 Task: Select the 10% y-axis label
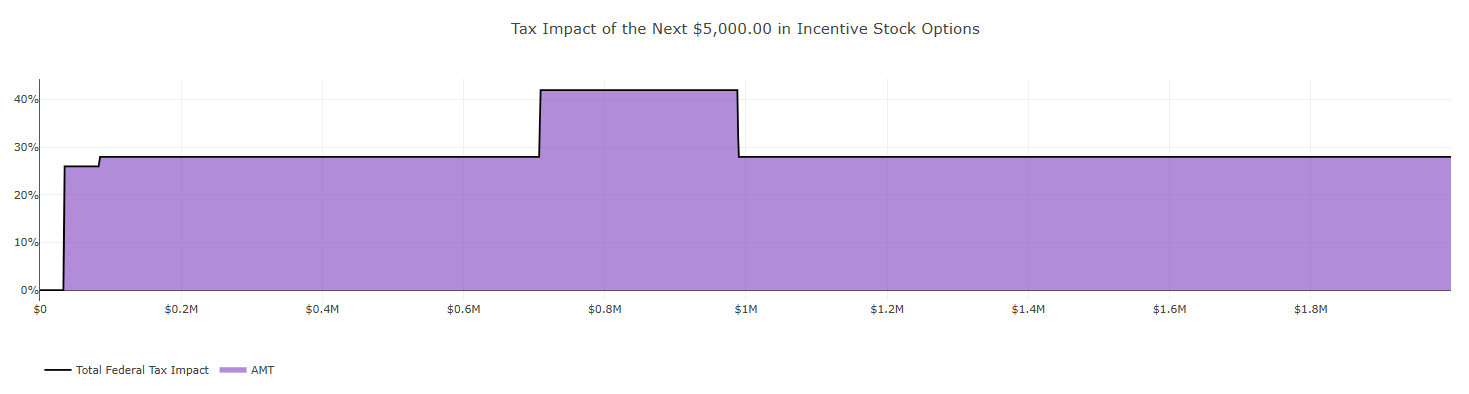[x=25, y=242]
